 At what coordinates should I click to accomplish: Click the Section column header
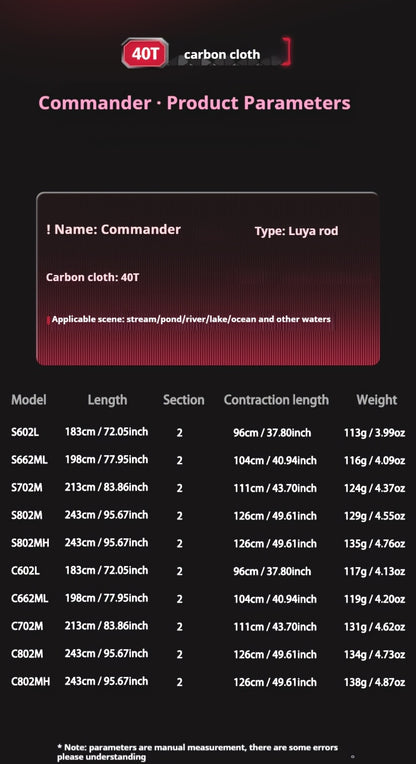click(x=184, y=400)
